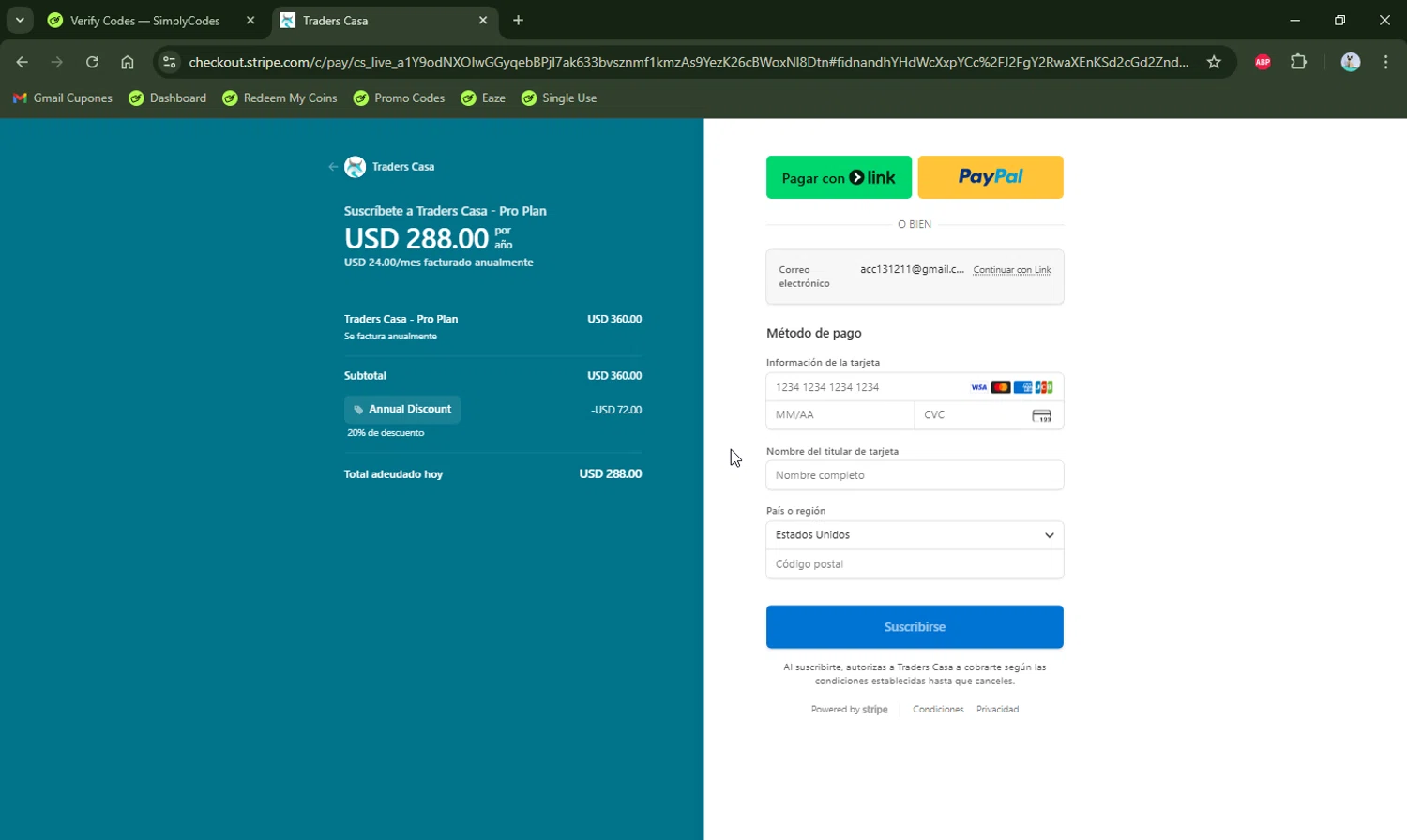Click the Visa card brand icon
This screenshot has width=1407, height=840.
click(x=978, y=387)
